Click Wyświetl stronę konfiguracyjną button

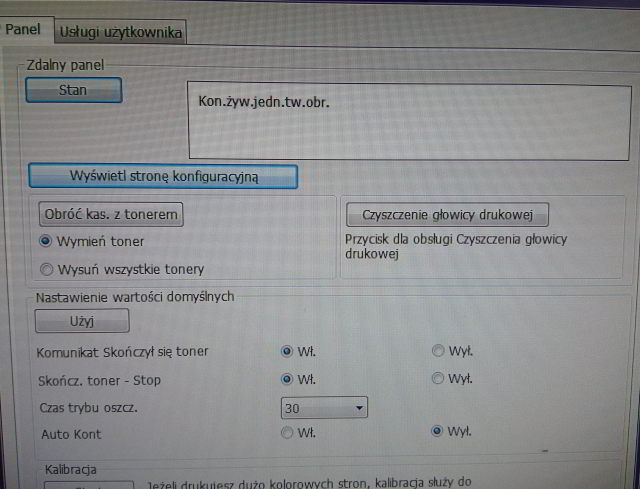pyautogui.click(x=164, y=175)
